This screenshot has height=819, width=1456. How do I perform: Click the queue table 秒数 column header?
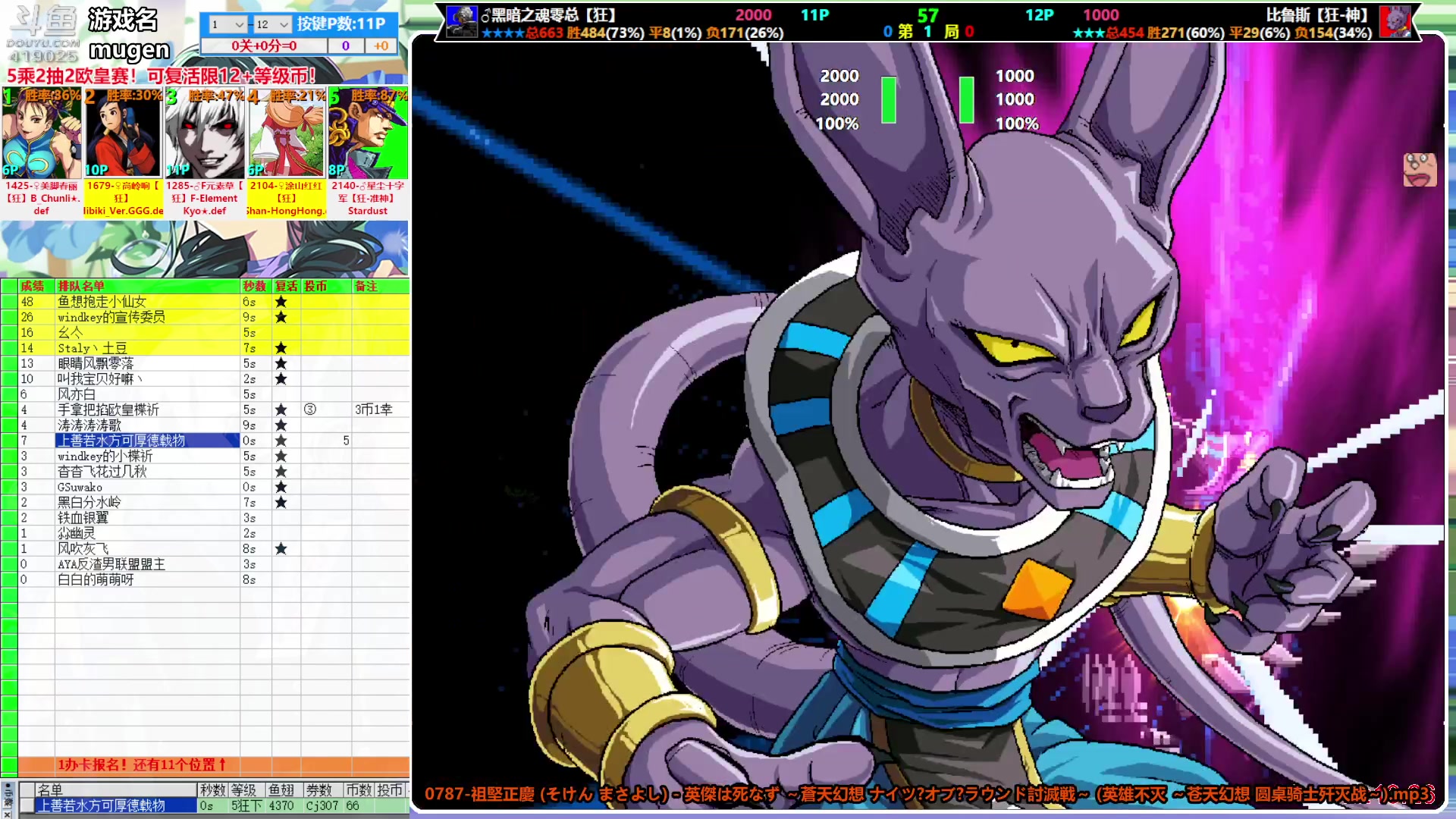(x=256, y=286)
